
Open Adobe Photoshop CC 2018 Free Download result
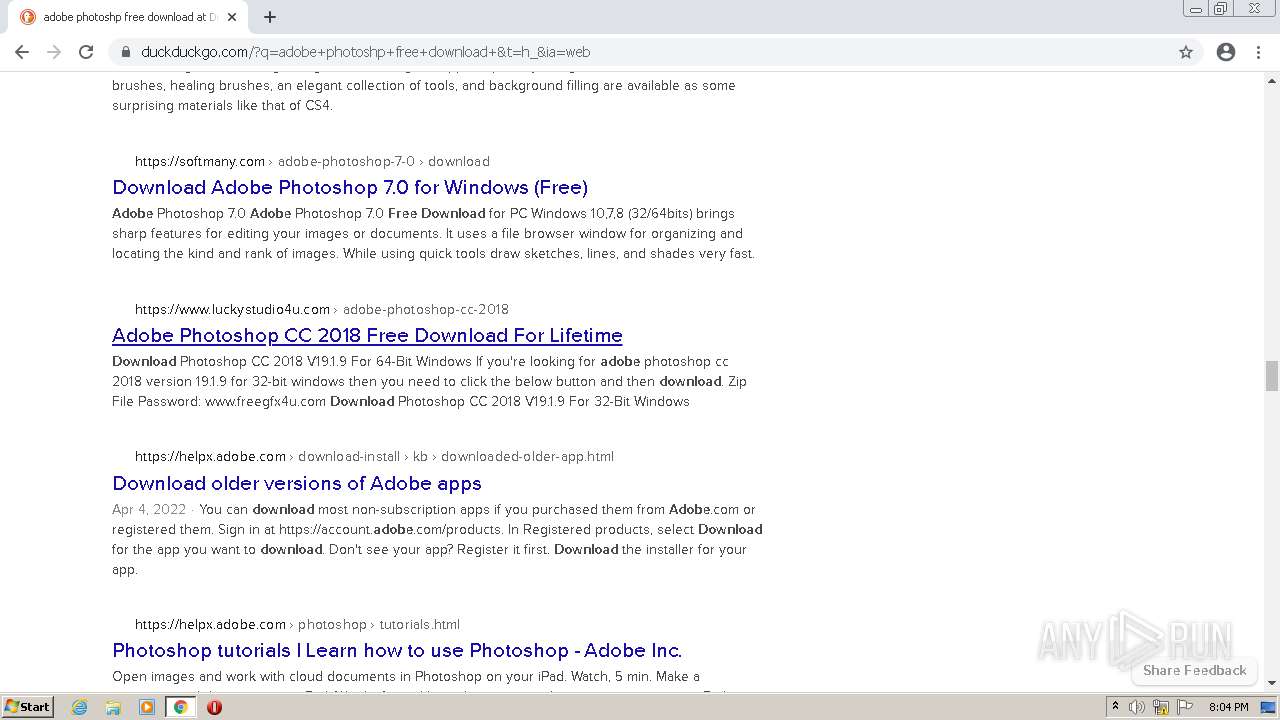tap(367, 335)
